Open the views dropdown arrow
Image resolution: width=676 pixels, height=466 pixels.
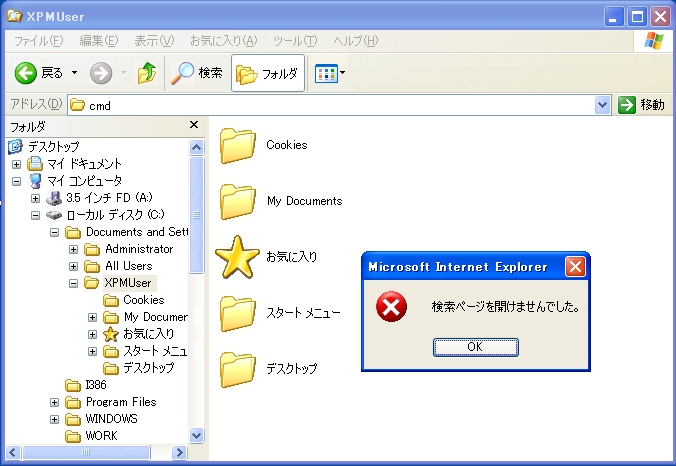pos(342,73)
